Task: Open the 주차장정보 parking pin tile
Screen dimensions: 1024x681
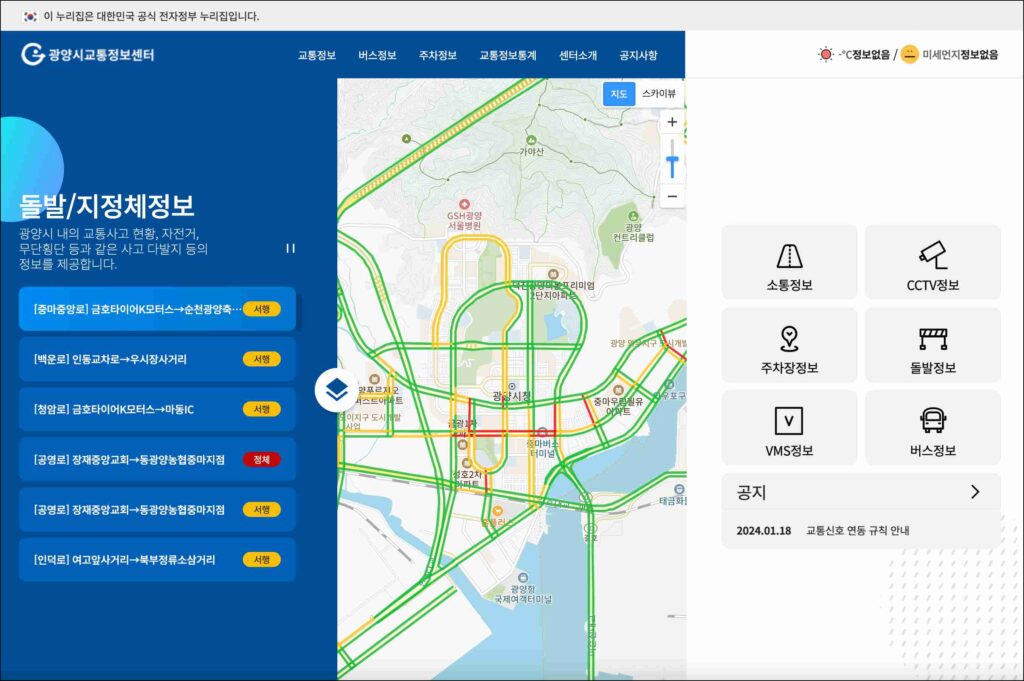Action: pos(789,345)
